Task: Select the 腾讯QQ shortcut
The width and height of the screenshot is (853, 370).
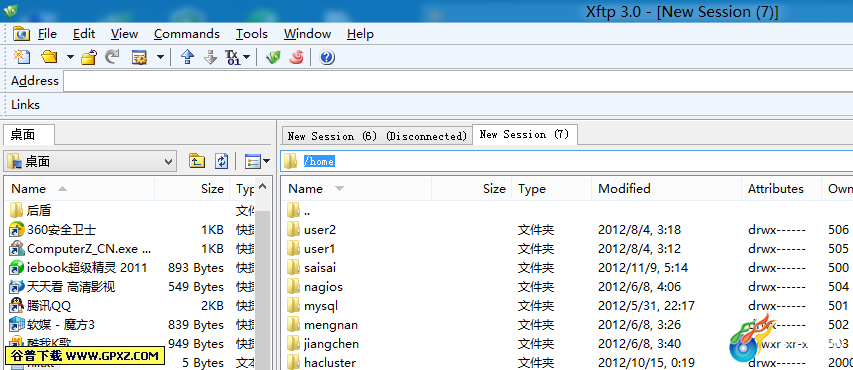Action: 49,306
